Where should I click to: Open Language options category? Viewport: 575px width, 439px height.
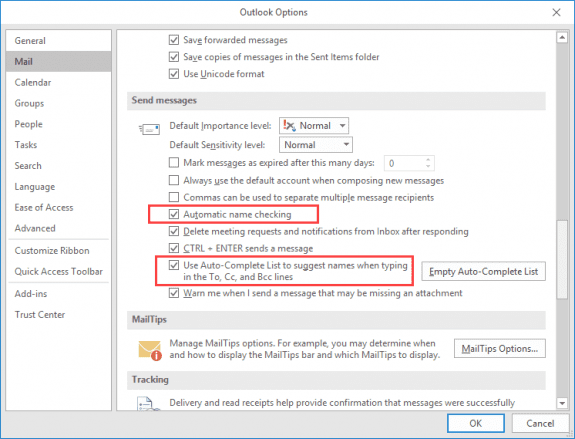pyautogui.click(x=59, y=187)
